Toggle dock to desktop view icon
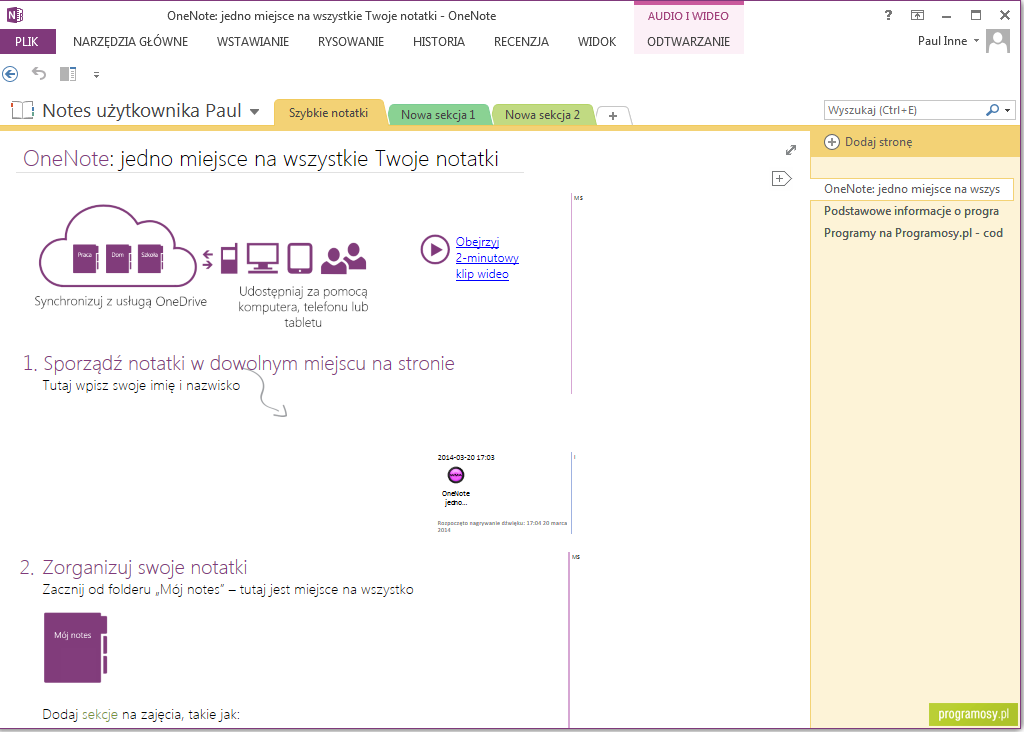Image resolution: width=1024 pixels, height=732 pixels. [68, 74]
